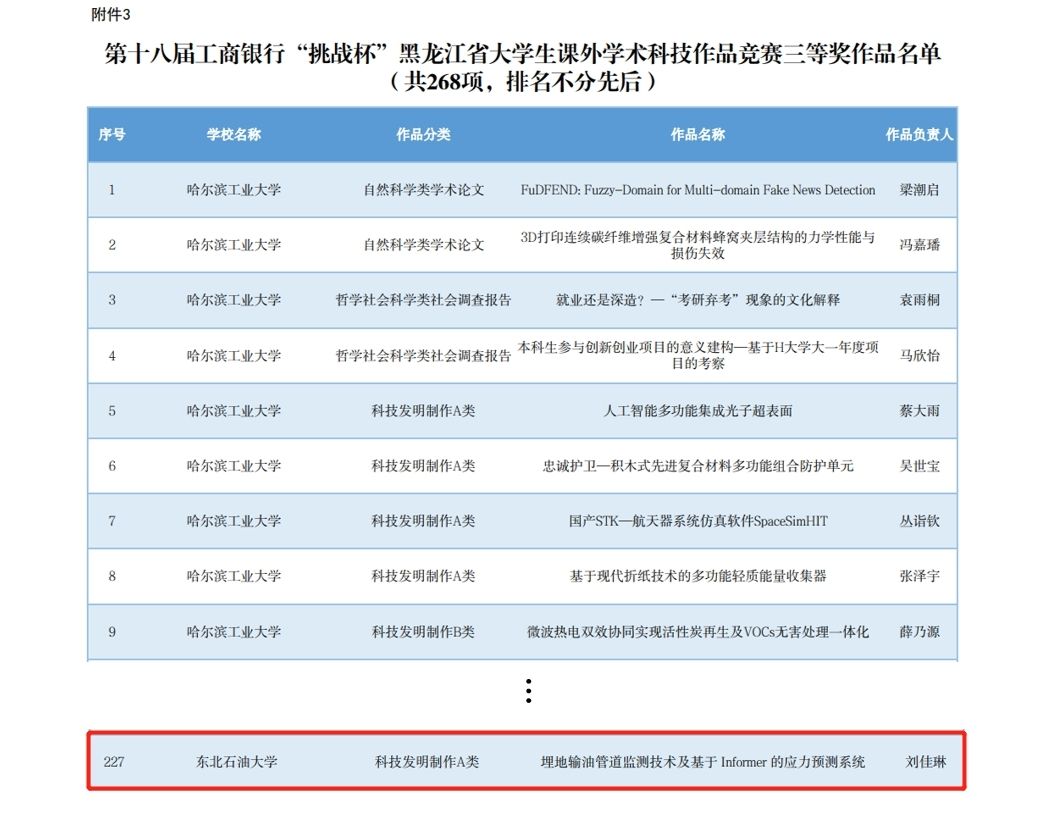Select the 基于现代折纸技术 work title
The image size is (1052, 822).
click(698, 576)
